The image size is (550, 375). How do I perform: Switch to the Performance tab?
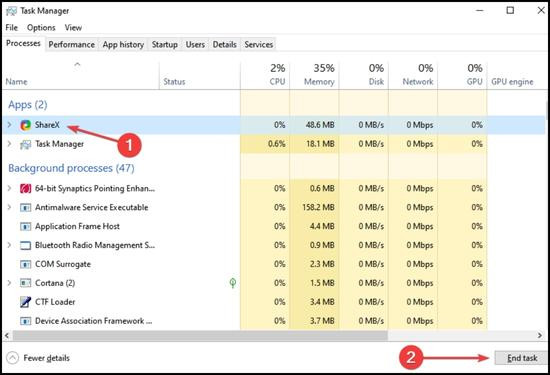point(72,45)
